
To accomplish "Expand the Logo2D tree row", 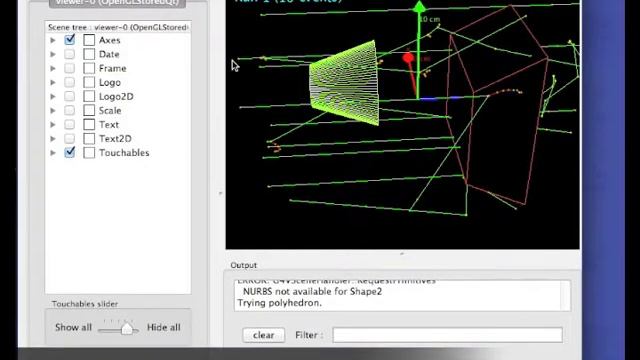I will [53, 96].
